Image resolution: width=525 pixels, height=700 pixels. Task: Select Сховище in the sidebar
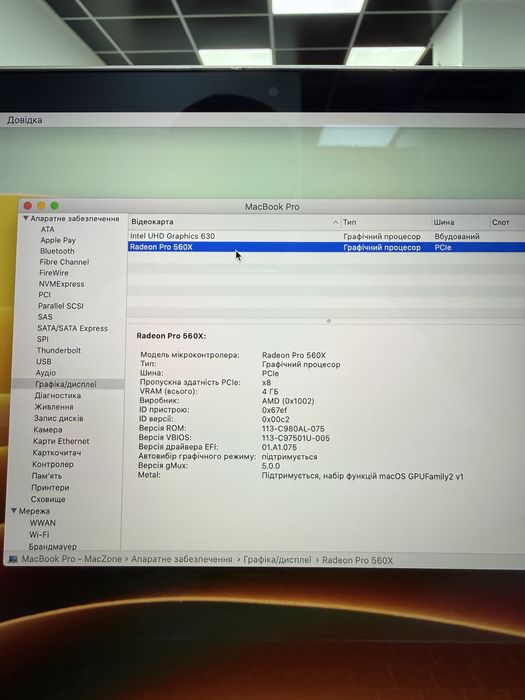48,499
